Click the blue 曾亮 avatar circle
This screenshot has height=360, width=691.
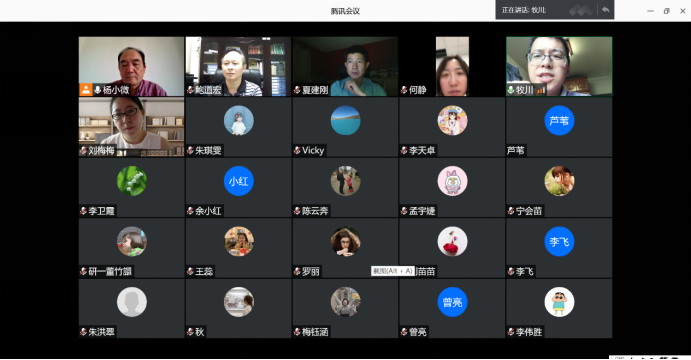click(452, 302)
